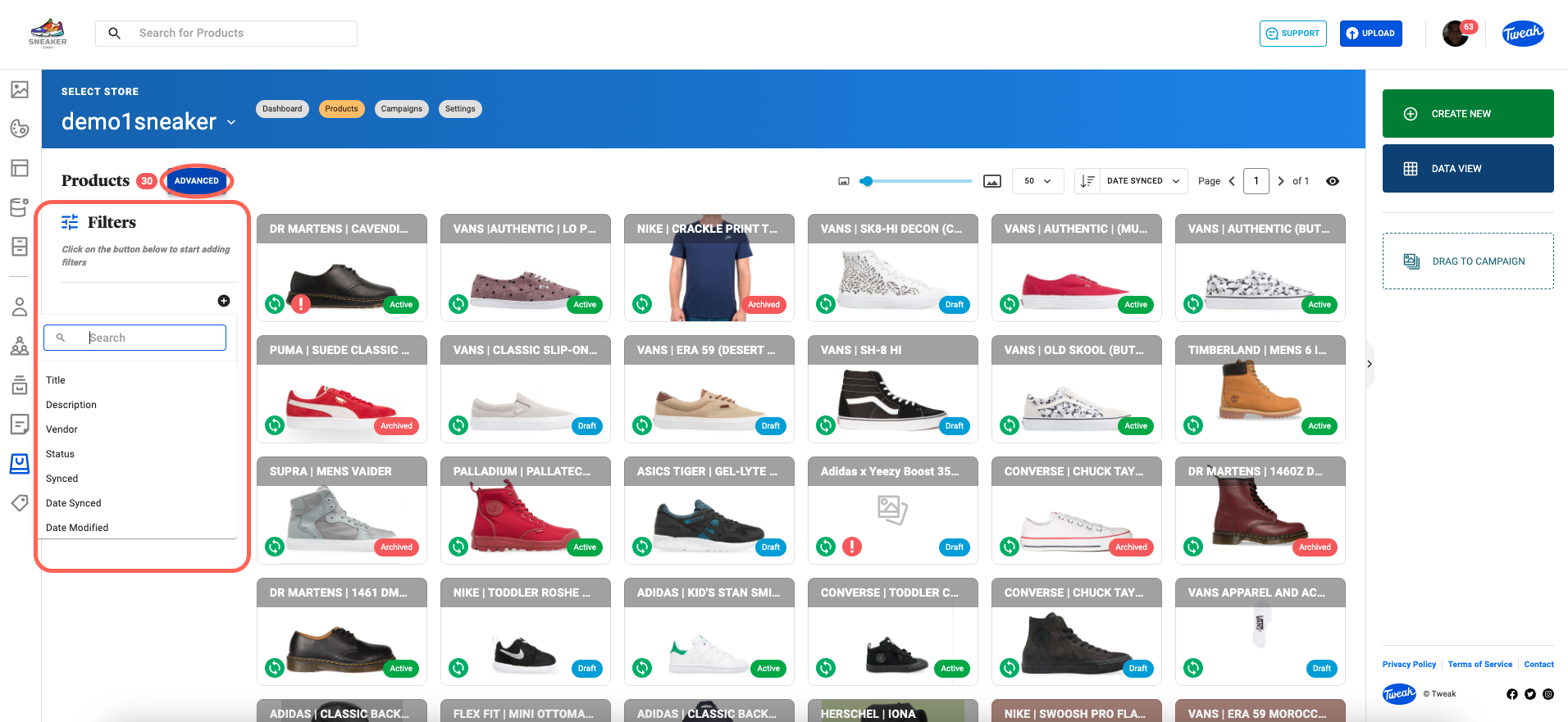This screenshot has height=722, width=1568.
Task: Click sync icon on Timberland Mens 6 card
Action: [x=1193, y=425]
